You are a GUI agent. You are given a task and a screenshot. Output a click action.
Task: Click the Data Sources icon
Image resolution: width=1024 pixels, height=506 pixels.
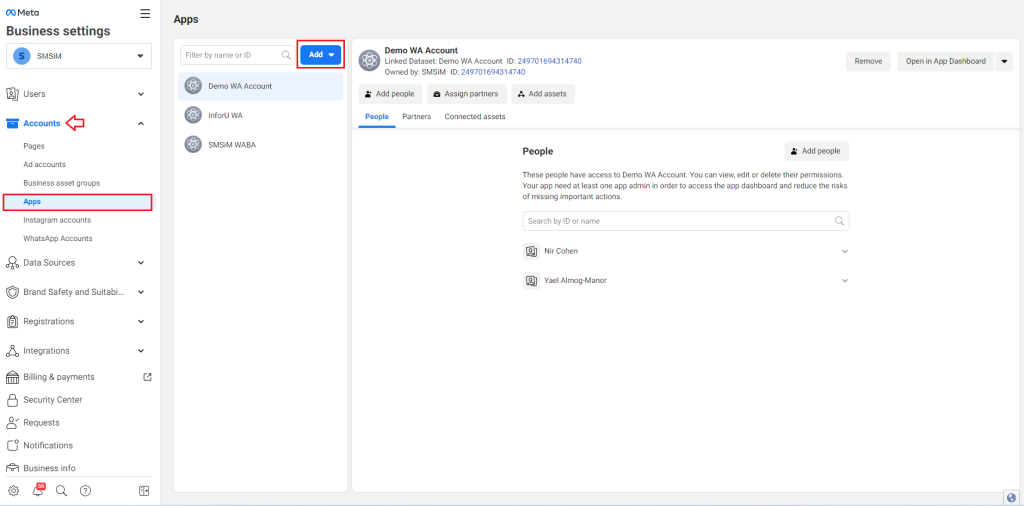[12, 262]
